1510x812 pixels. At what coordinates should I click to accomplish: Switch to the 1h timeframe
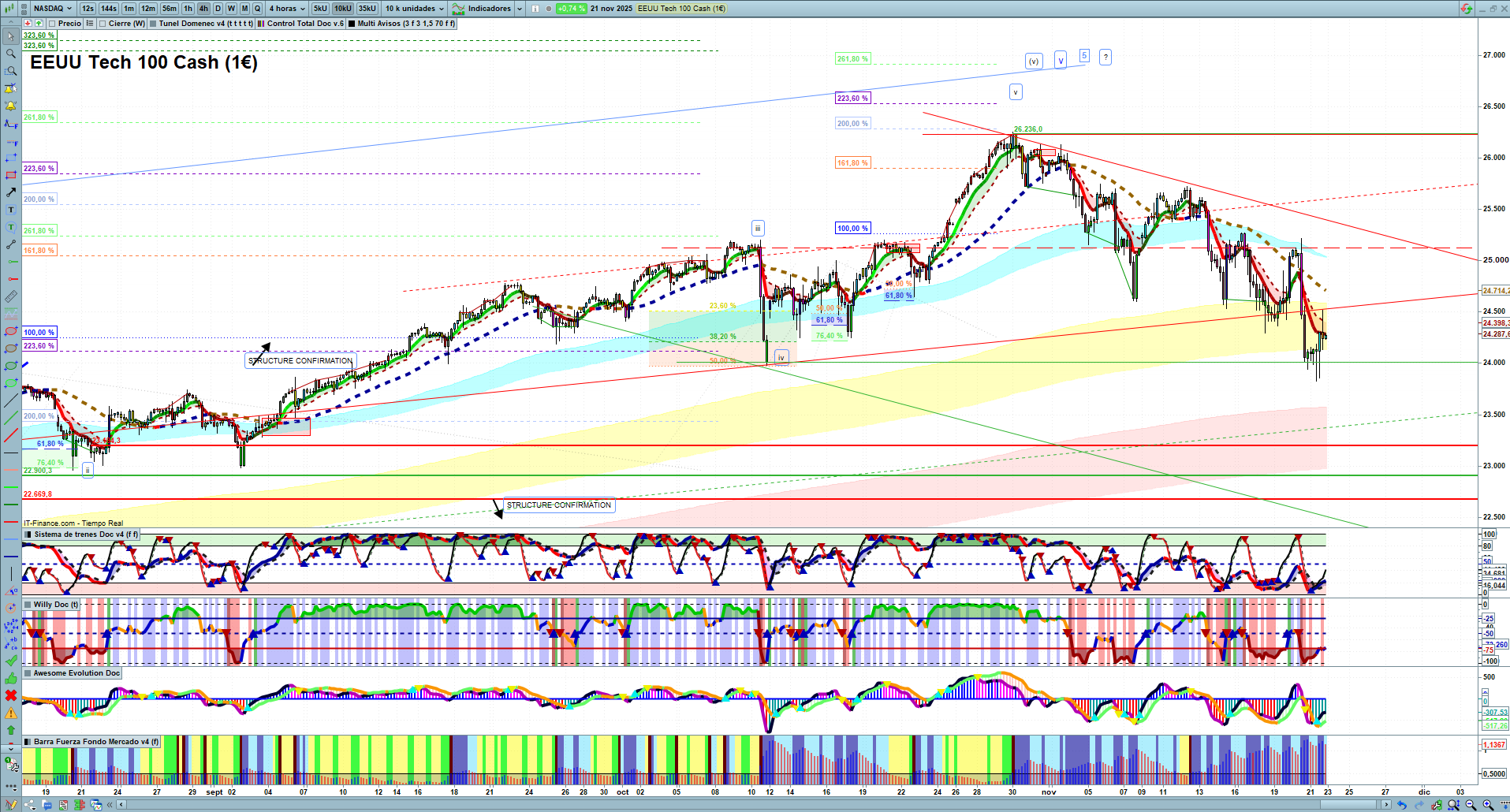click(188, 9)
